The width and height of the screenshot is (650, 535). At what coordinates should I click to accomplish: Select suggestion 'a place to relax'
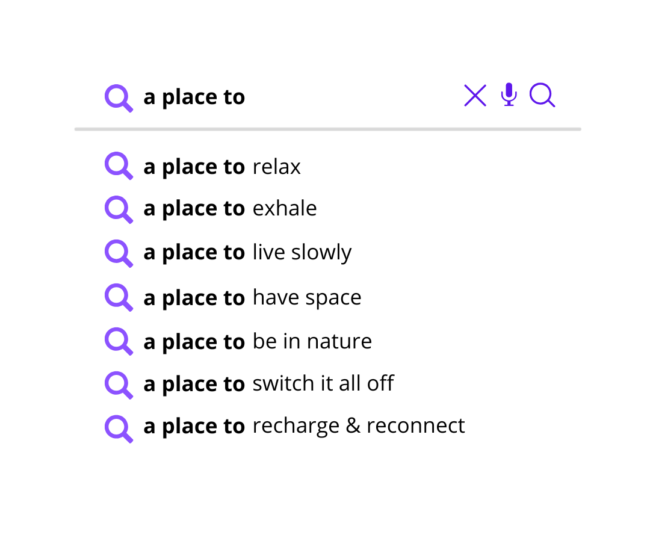[x=222, y=167]
